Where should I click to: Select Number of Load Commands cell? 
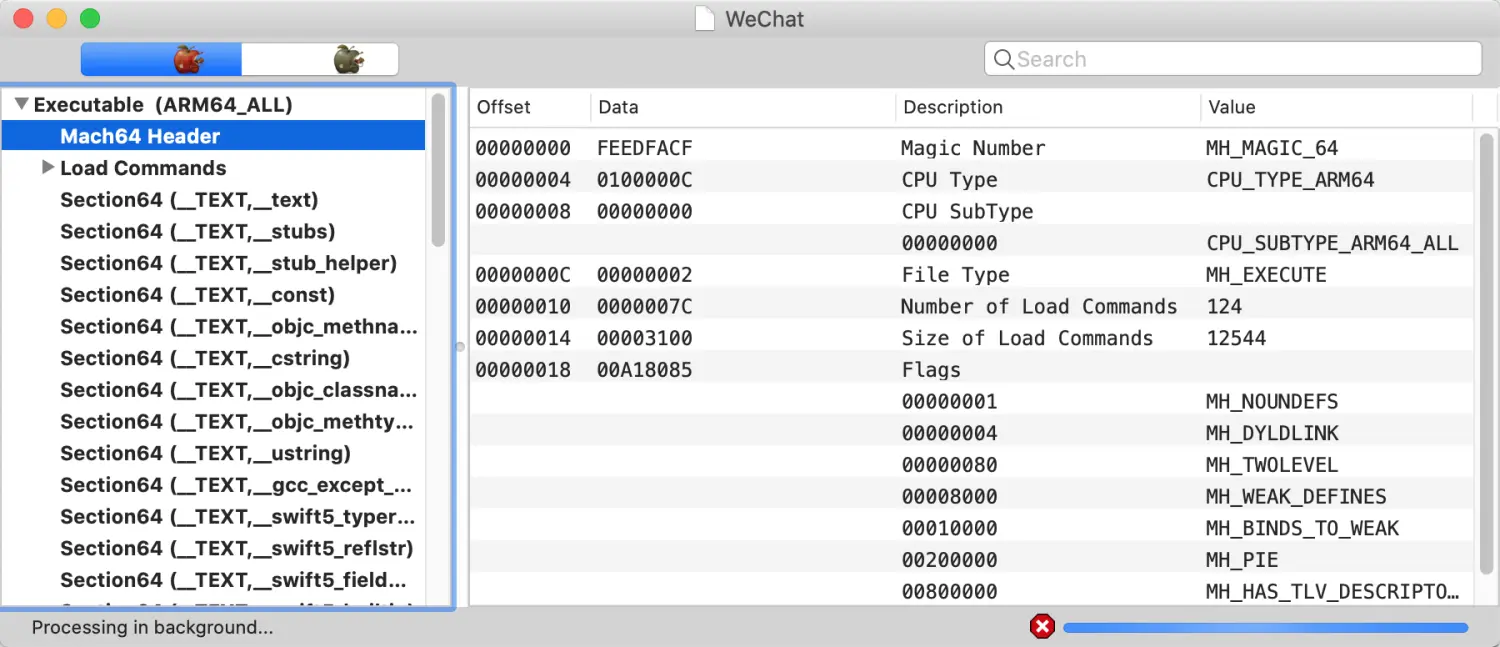pos(1039,306)
